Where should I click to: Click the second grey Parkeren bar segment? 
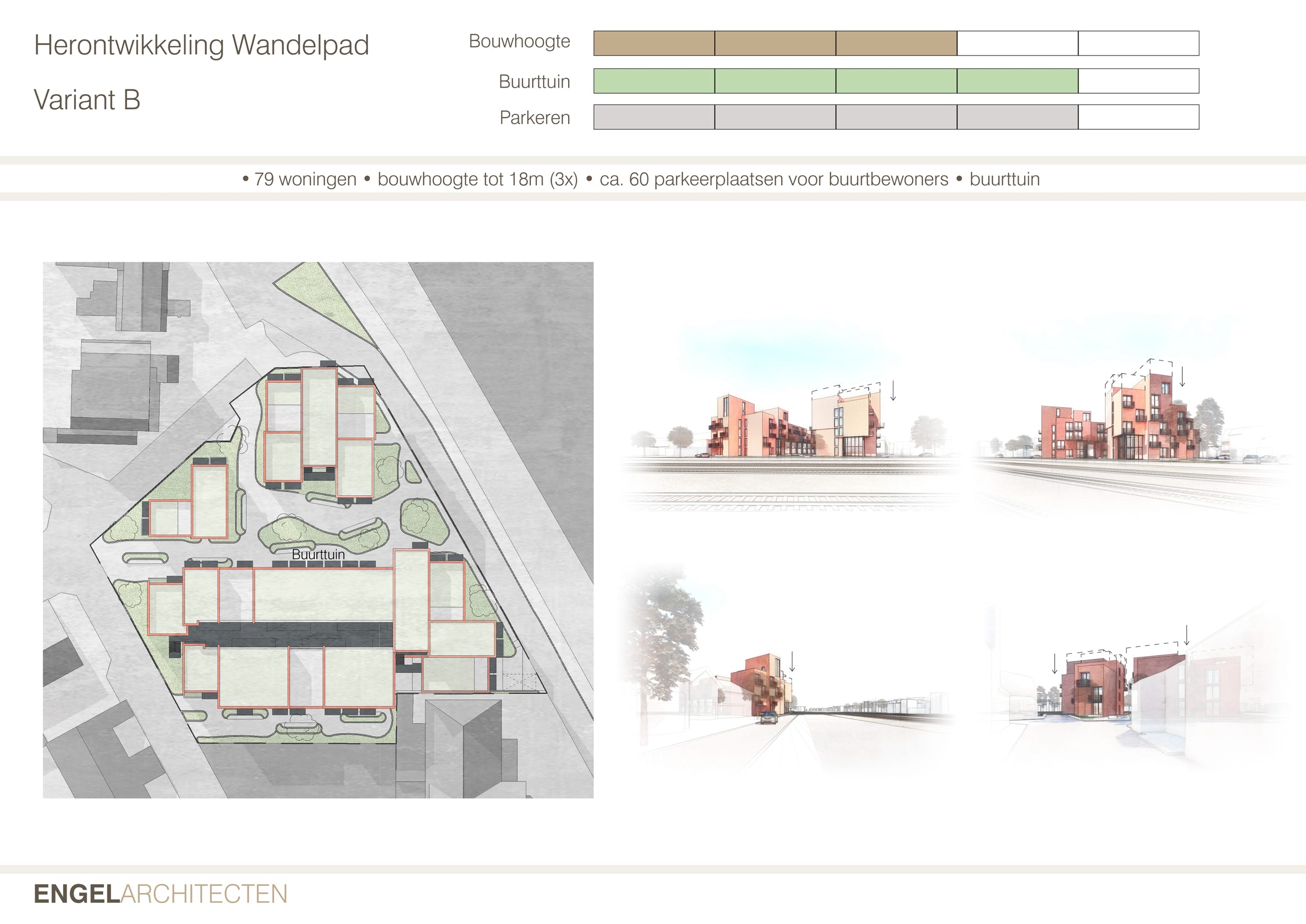point(775,116)
